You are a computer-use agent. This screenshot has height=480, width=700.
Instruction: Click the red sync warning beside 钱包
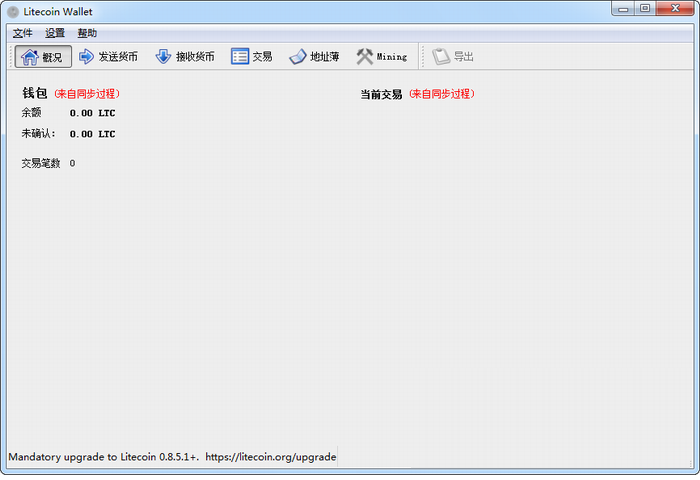click(x=87, y=94)
